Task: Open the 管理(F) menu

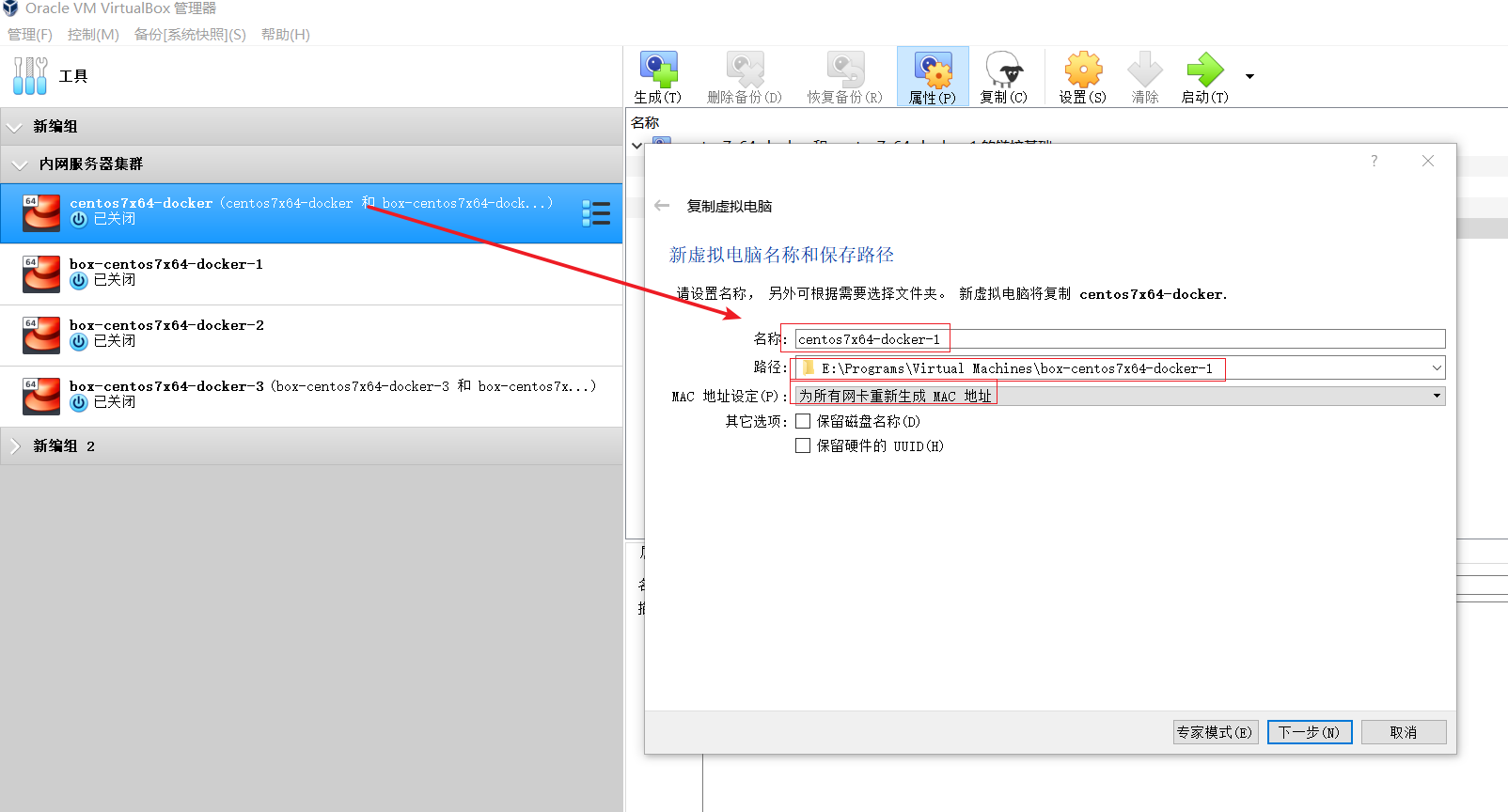Action: tap(30, 35)
